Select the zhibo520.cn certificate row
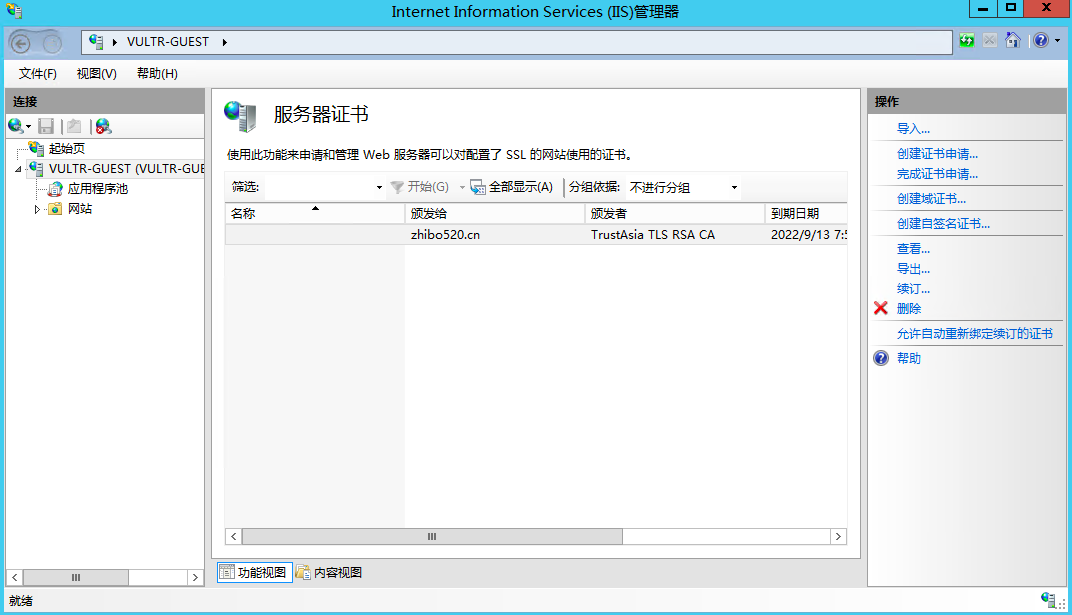 click(536, 234)
